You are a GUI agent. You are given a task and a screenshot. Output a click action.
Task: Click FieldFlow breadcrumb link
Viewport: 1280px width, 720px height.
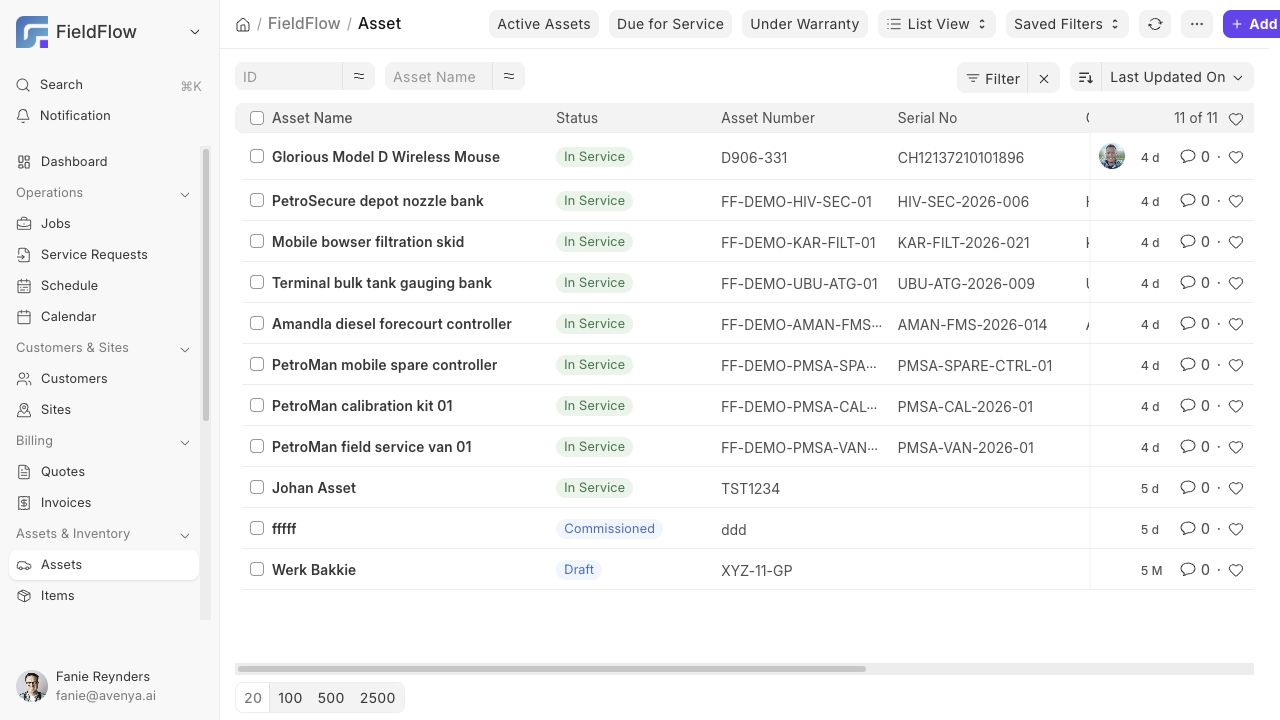click(304, 23)
